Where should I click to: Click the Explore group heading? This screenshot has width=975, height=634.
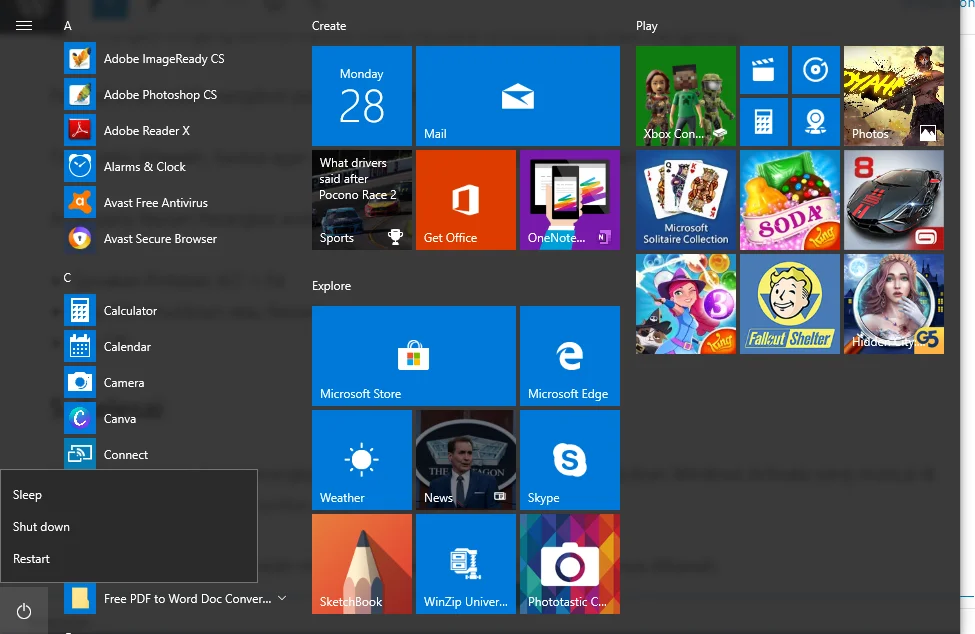click(x=331, y=286)
